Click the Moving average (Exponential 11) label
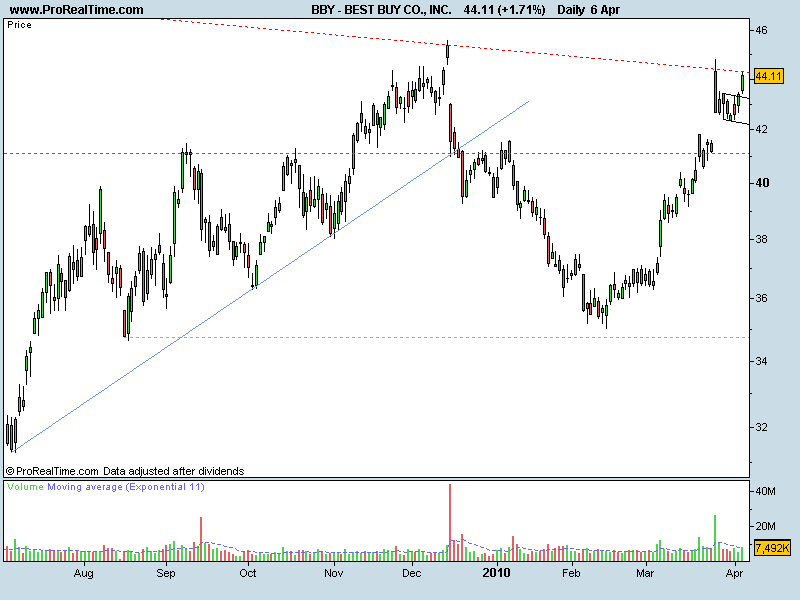The height and width of the screenshot is (600, 800). click(126, 487)
